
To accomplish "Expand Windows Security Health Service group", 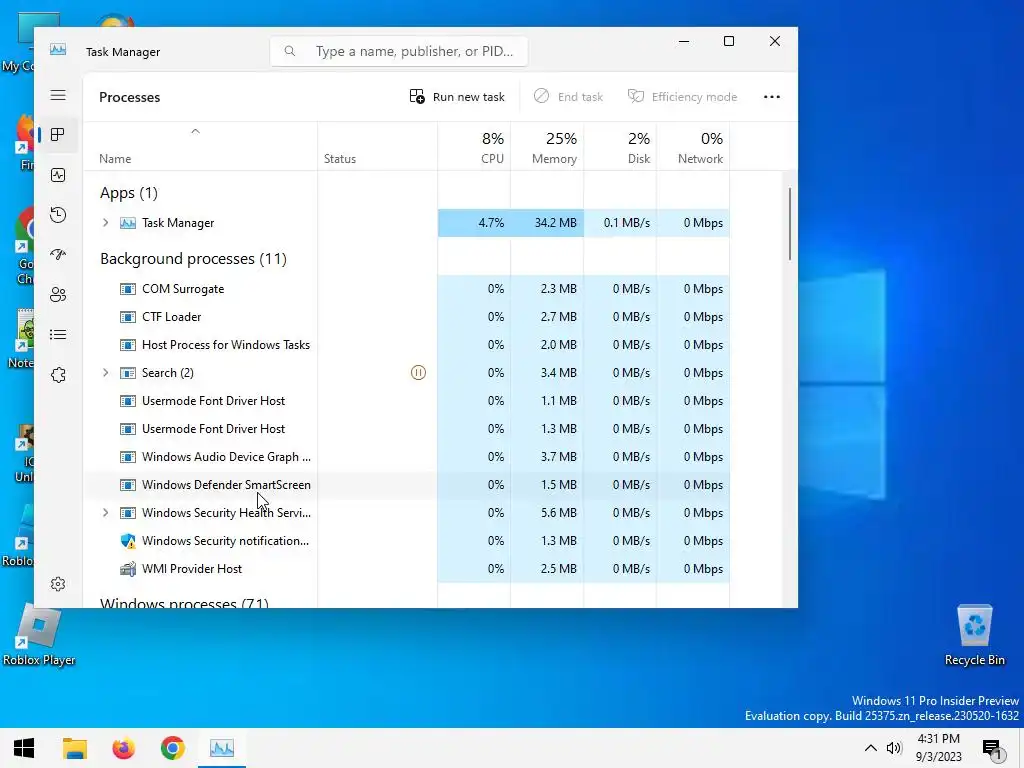I will pyautogui.click(x=105, y=513).
